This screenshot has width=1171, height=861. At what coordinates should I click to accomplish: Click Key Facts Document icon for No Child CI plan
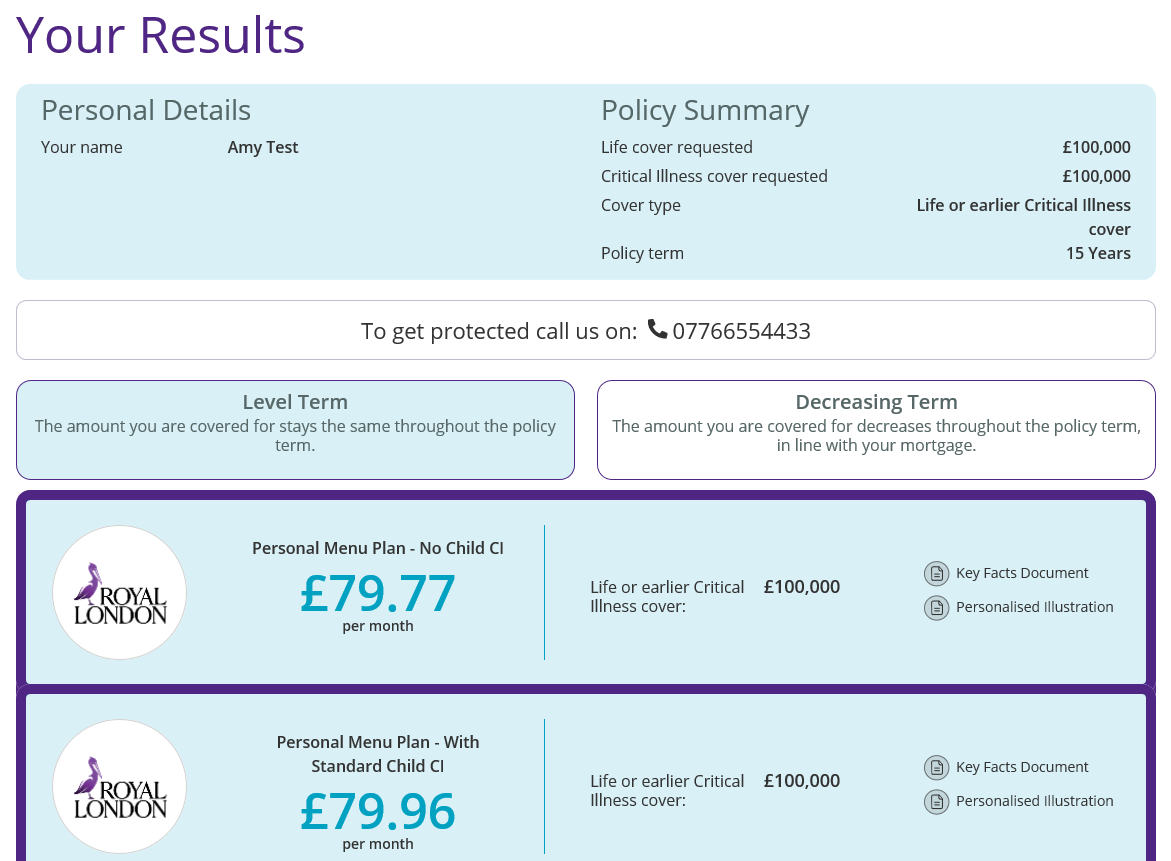pyautogui.click(x=936, y=573)
